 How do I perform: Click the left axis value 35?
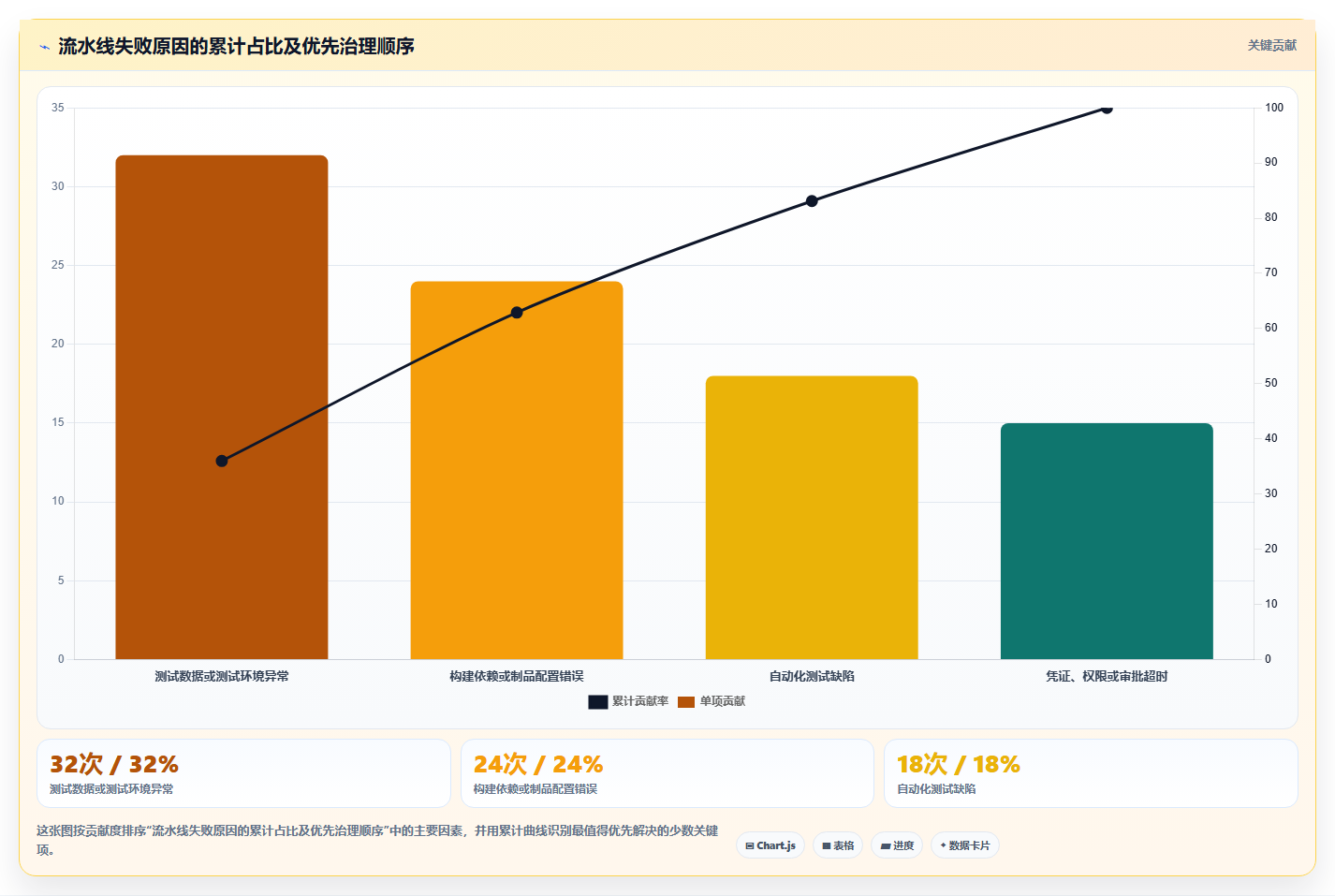[x=58, y=108]
